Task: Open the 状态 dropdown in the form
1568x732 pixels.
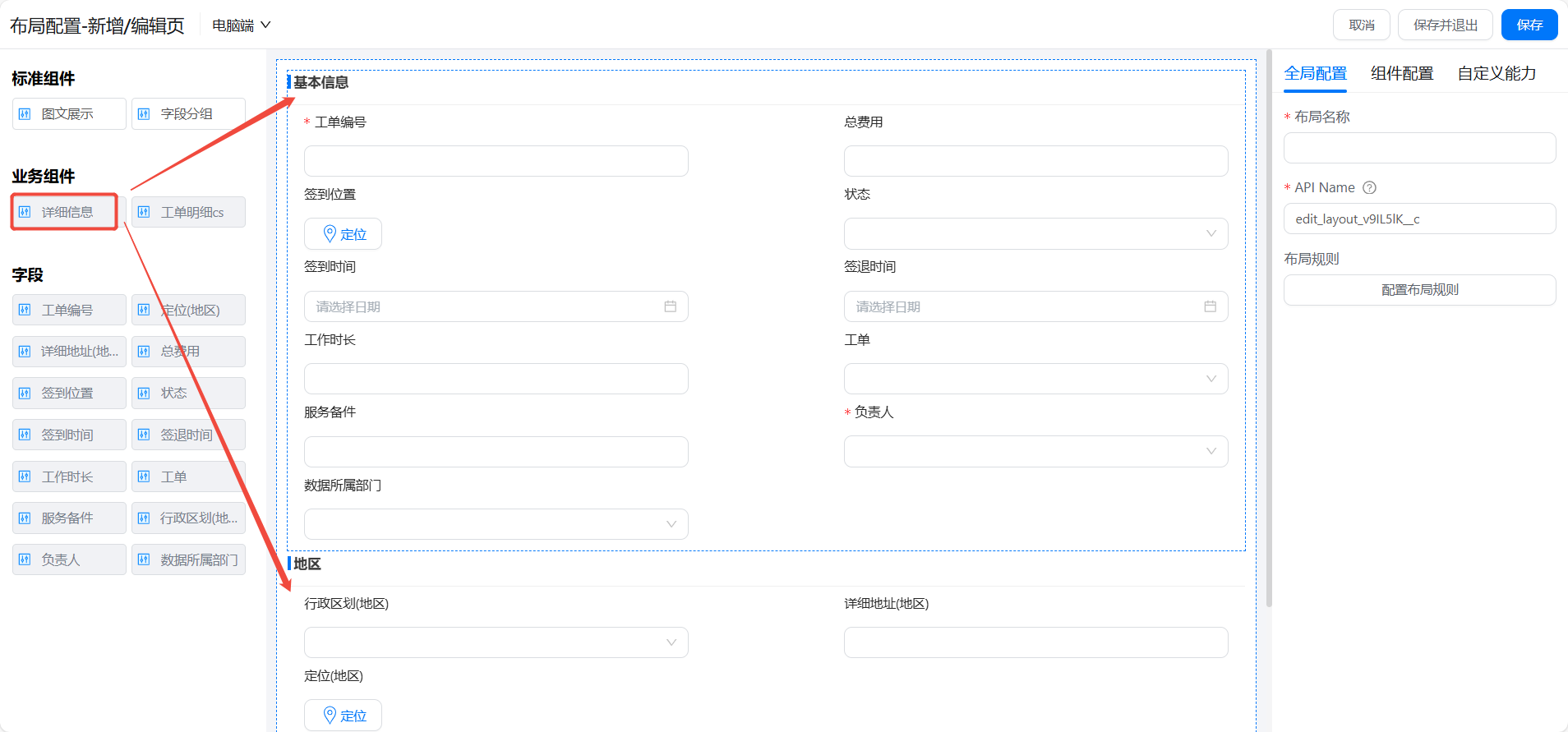Action: pyautogui.click(x=1035, y=233)
